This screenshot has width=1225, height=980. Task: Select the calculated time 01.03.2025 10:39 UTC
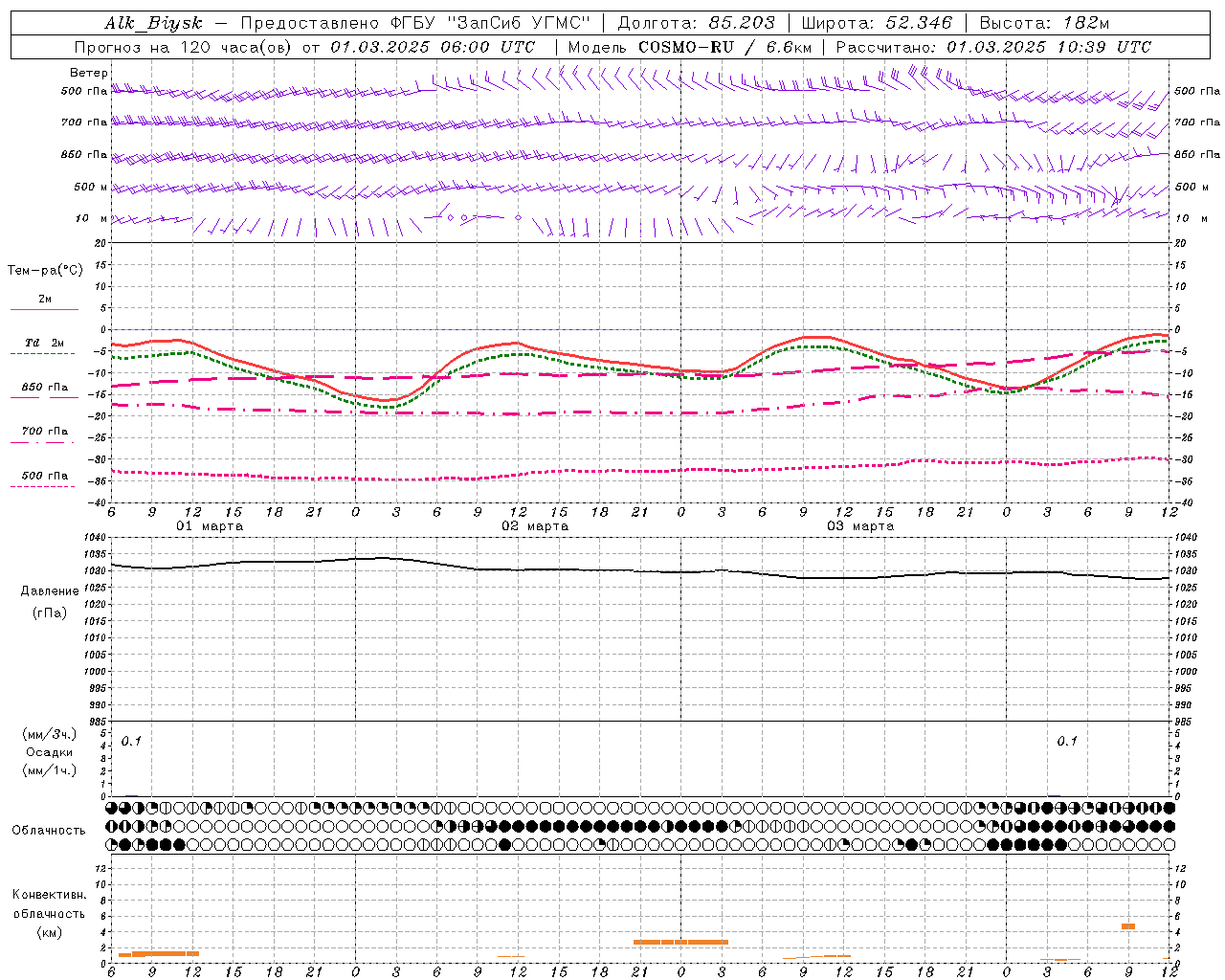tap(1049, 47)
